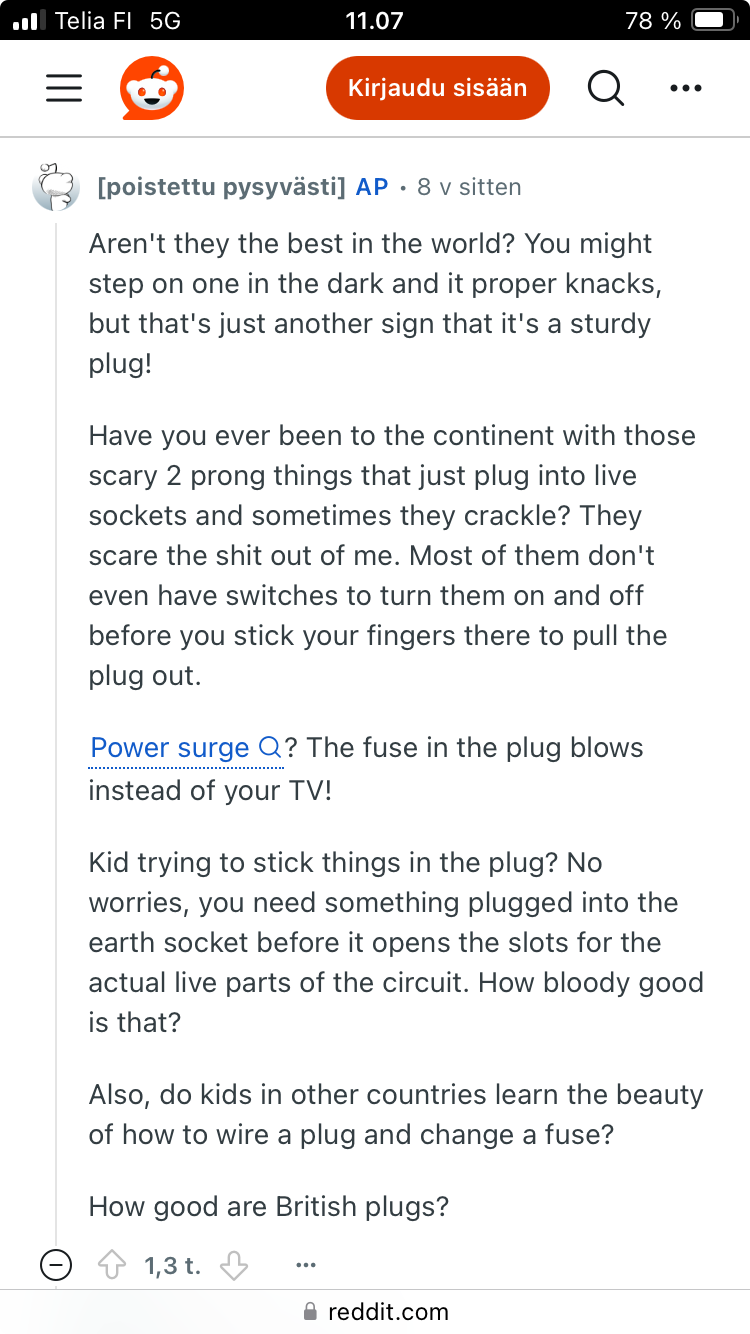Collapse the comment thread with minus icon
This screenshot has width=750, height=1334.
(56, 1265)
